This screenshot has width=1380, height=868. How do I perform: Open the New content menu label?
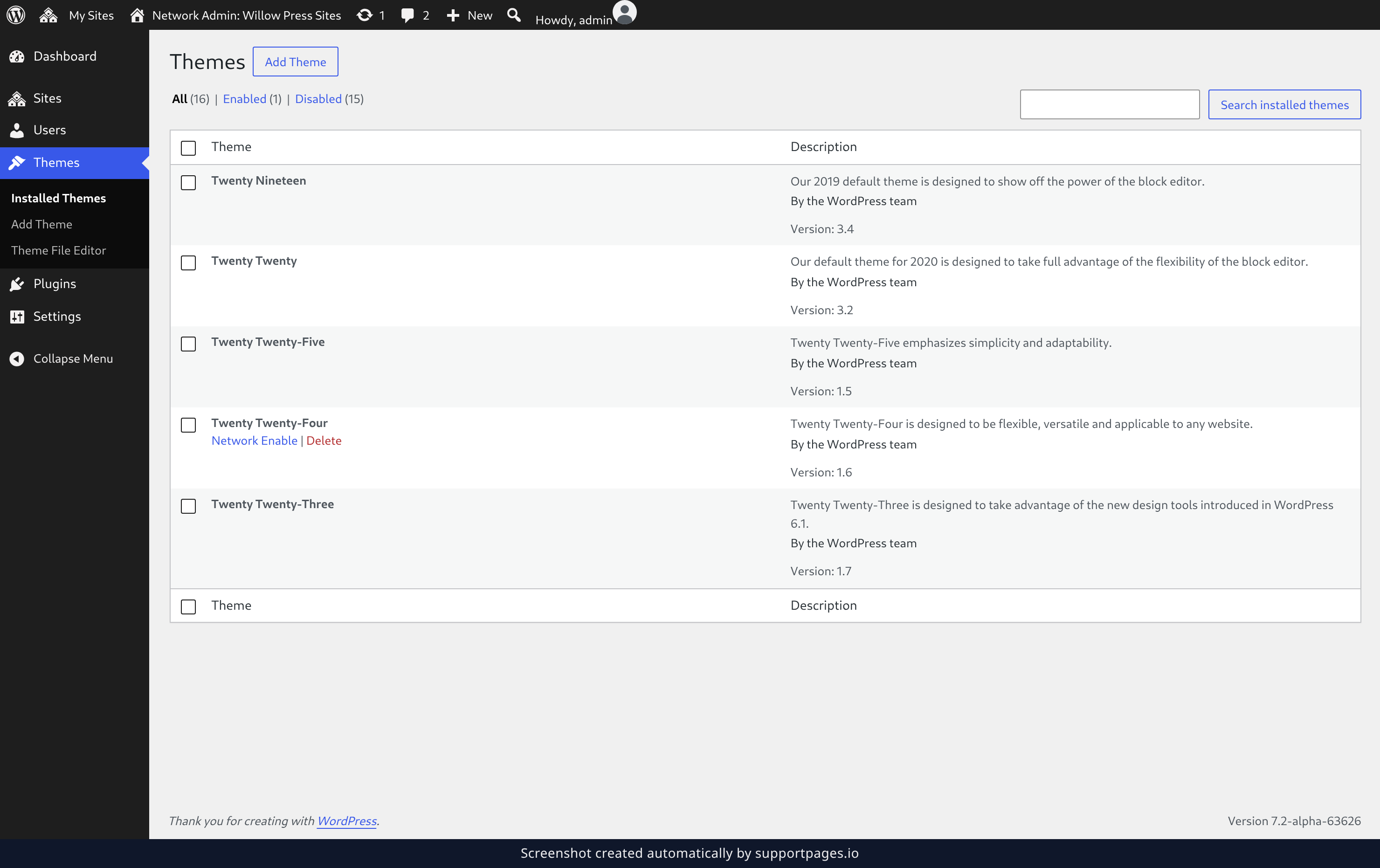480,15
